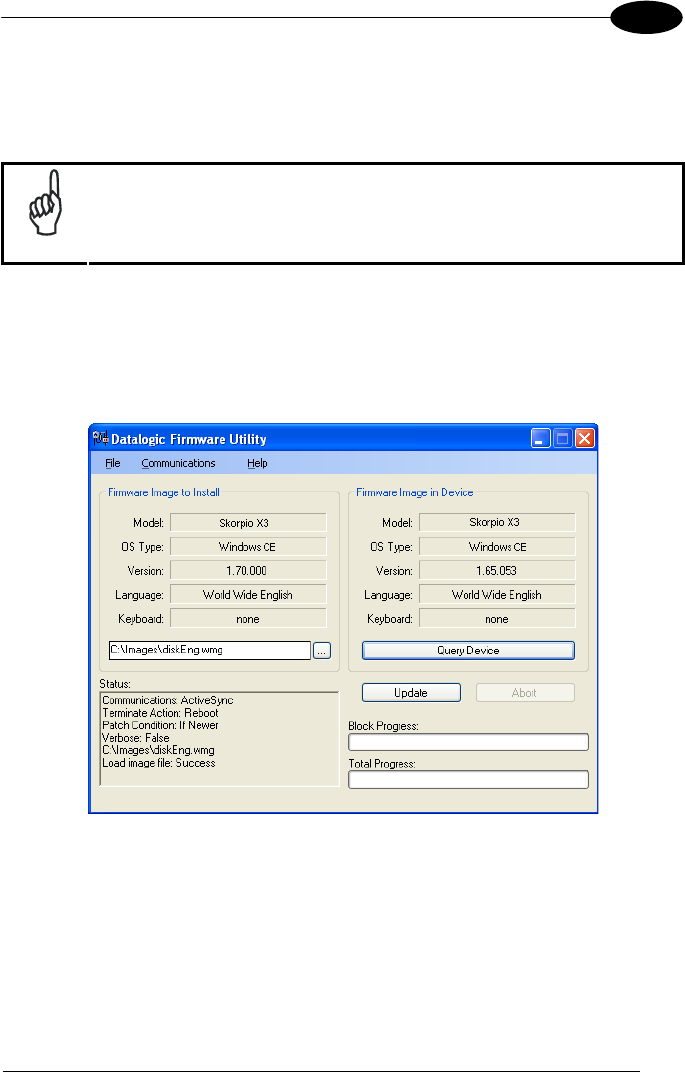The height and width of the screenshot is (1072, 685).
Task: Click the Datalogic Firmware Utility title icon
Action: [x=100, y=438]
